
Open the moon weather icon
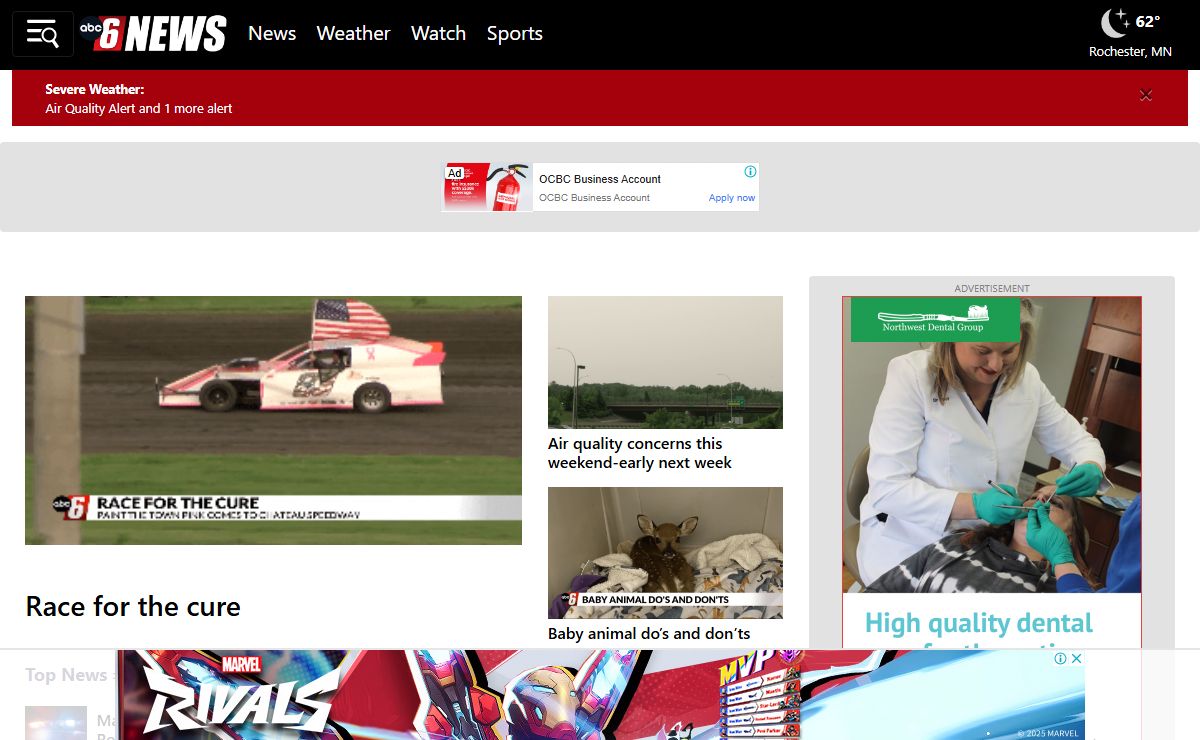(1116, 22)
